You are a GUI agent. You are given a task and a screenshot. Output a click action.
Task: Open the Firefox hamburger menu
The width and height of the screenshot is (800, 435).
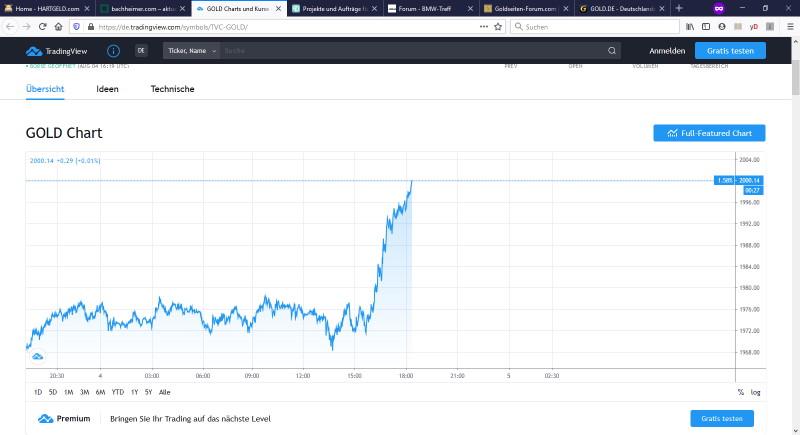pyautogui.click(x=789, y=26)
